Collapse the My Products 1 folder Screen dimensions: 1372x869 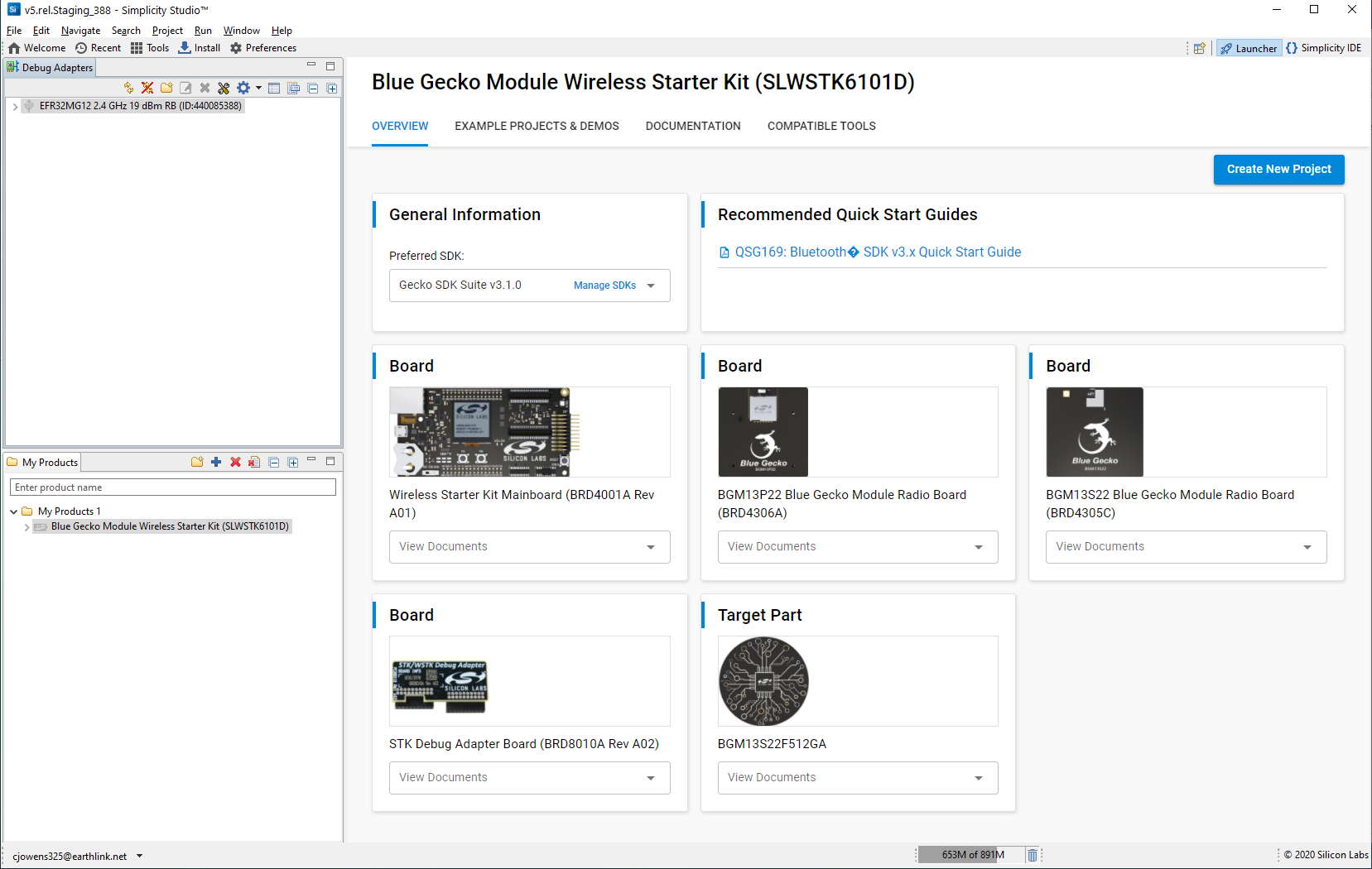[12, 511]
